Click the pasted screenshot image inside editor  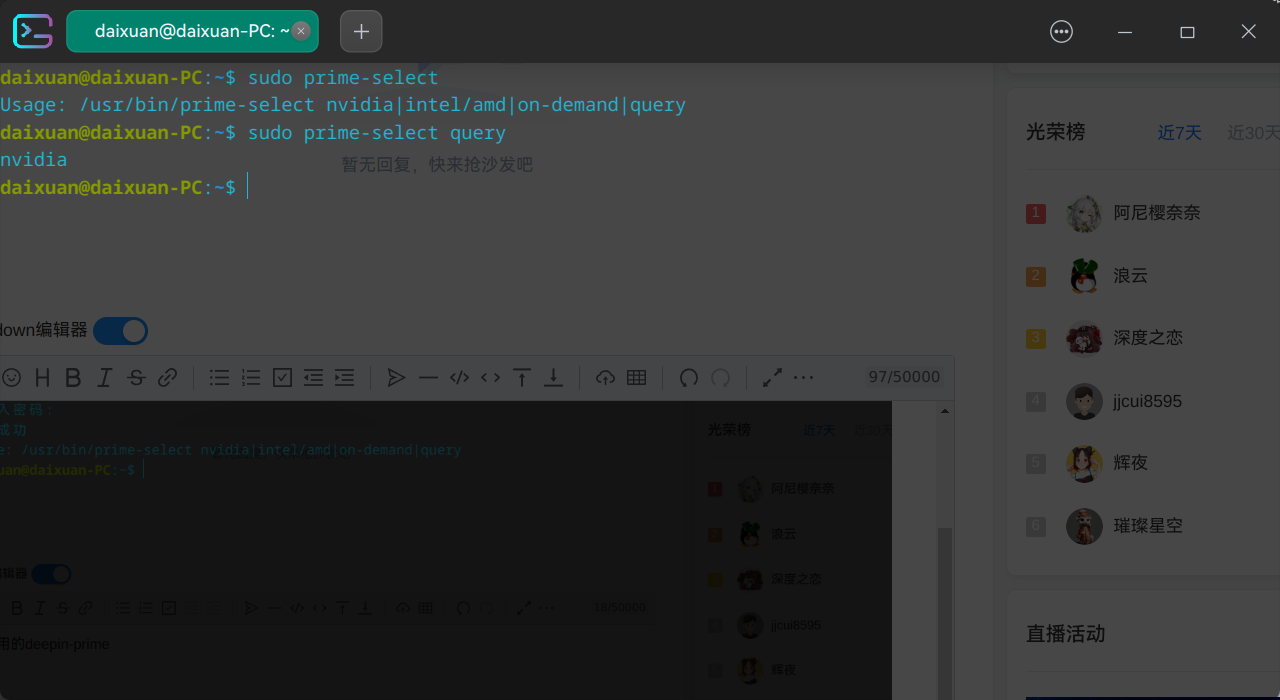click(446, 550)
